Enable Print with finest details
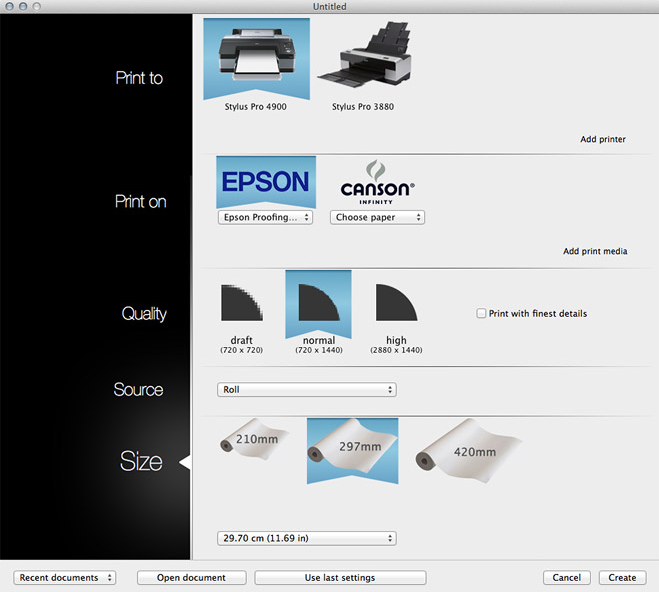 pyautogui.click(x=482, y=314)
